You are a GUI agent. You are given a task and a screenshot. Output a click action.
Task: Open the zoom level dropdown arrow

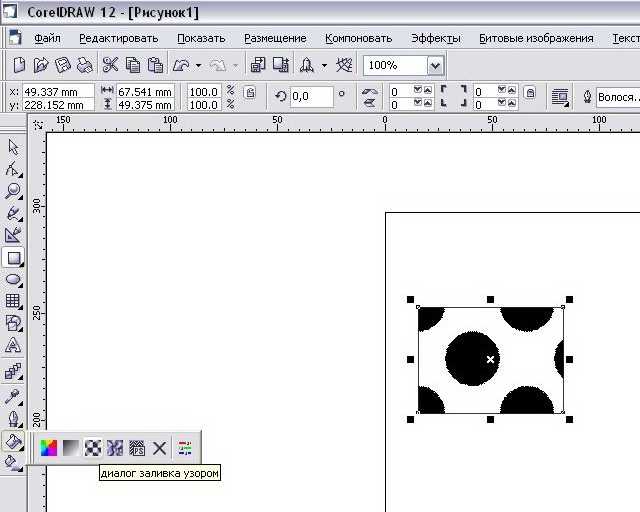point(435,65)
